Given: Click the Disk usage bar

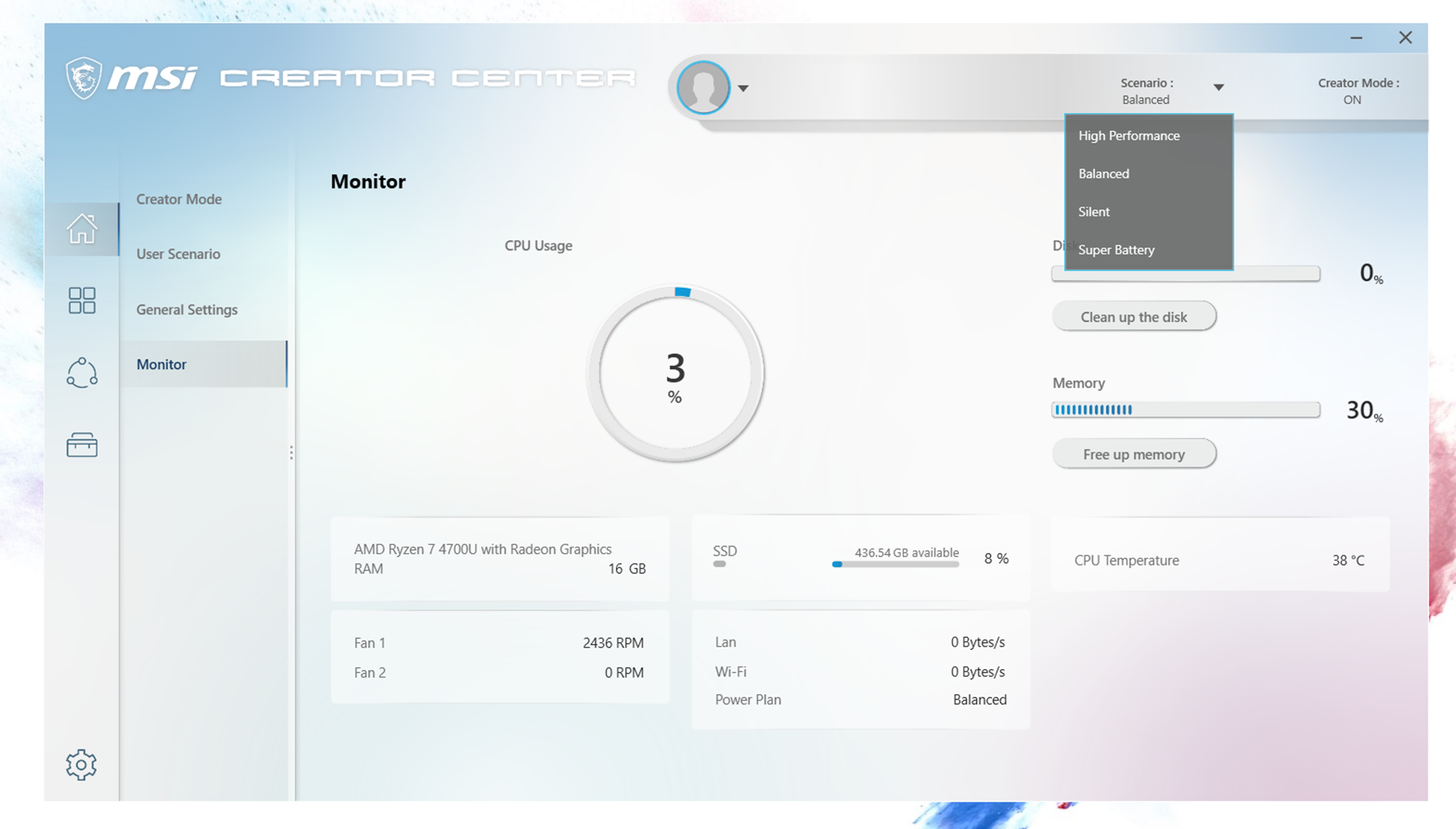Looking at the screenshot, I should click(1185, 274).
